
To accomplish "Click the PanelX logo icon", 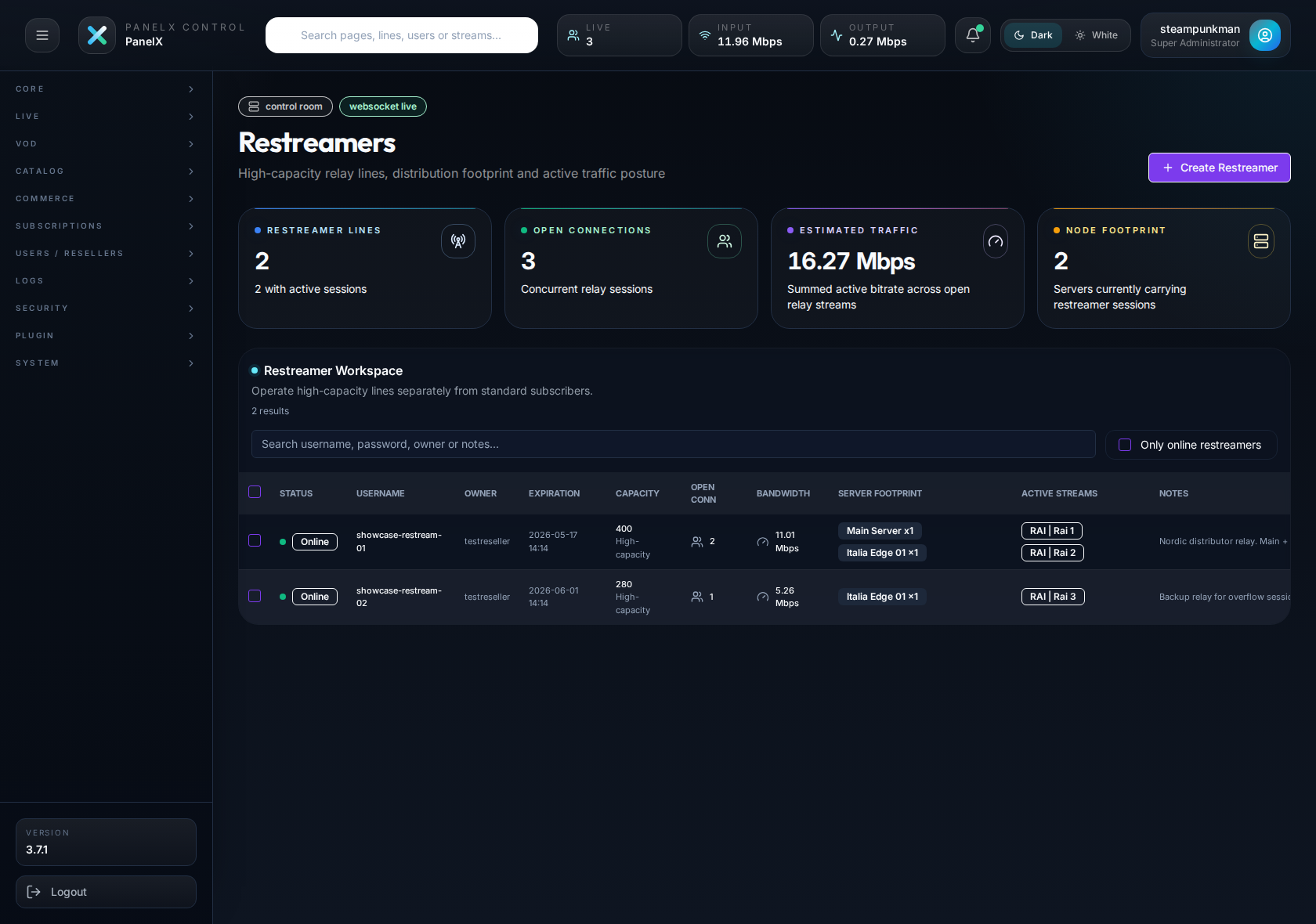I will pos(96,34).
